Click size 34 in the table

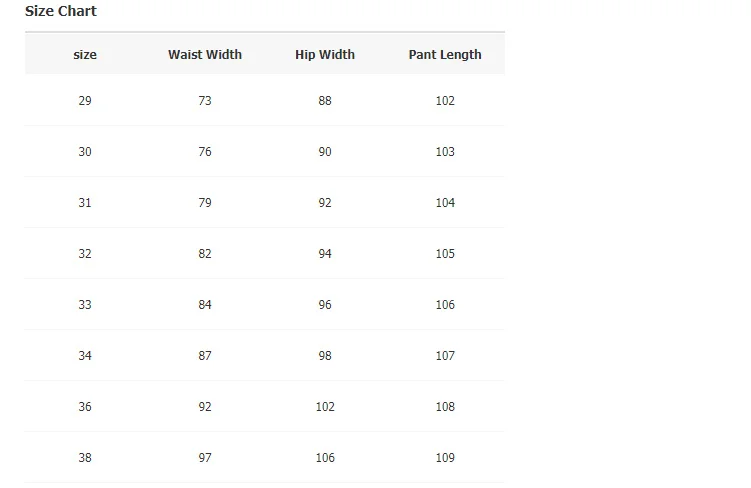pos(85,356)
